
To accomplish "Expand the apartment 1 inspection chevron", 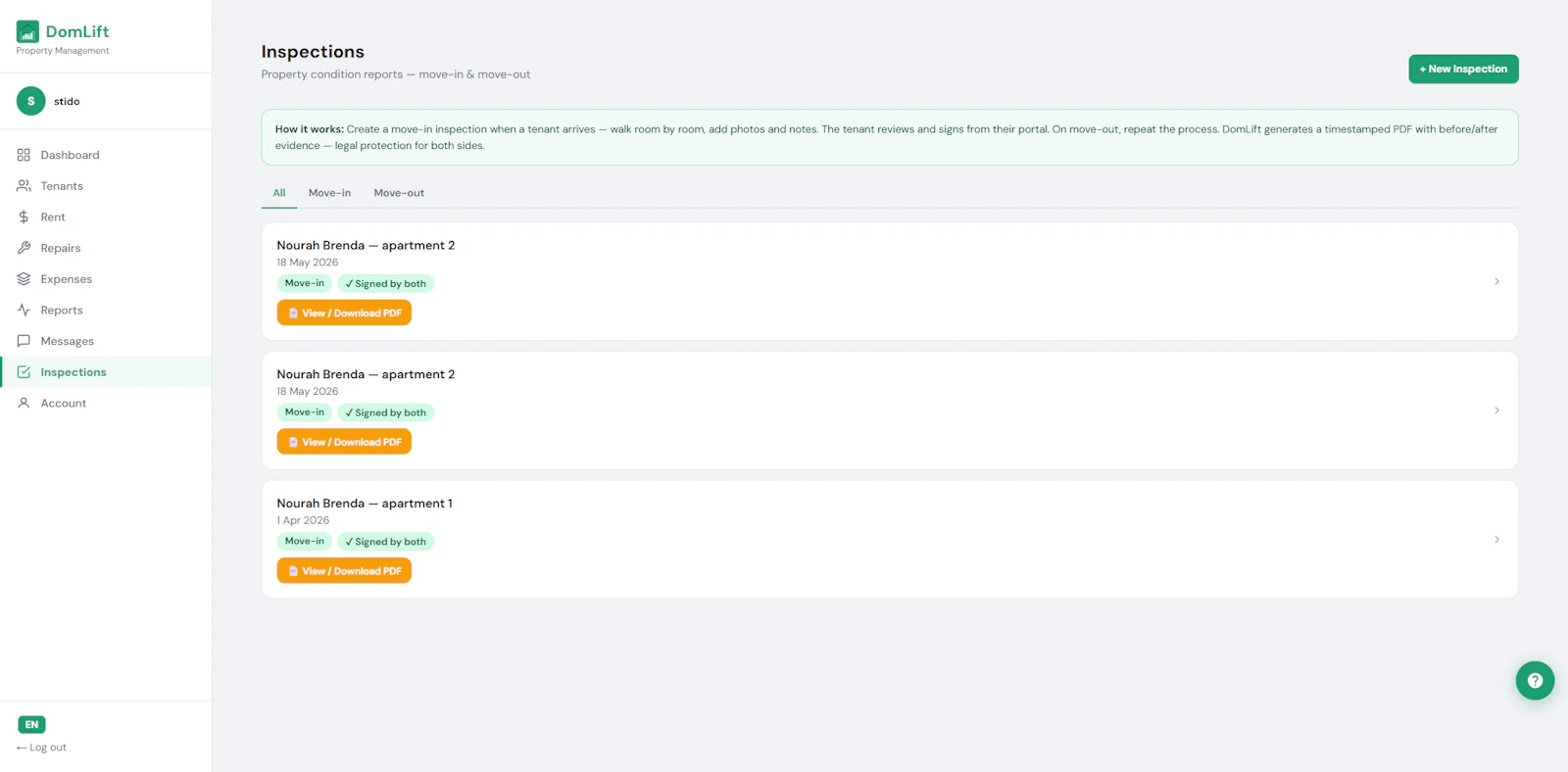I will tap(1496, 540).
